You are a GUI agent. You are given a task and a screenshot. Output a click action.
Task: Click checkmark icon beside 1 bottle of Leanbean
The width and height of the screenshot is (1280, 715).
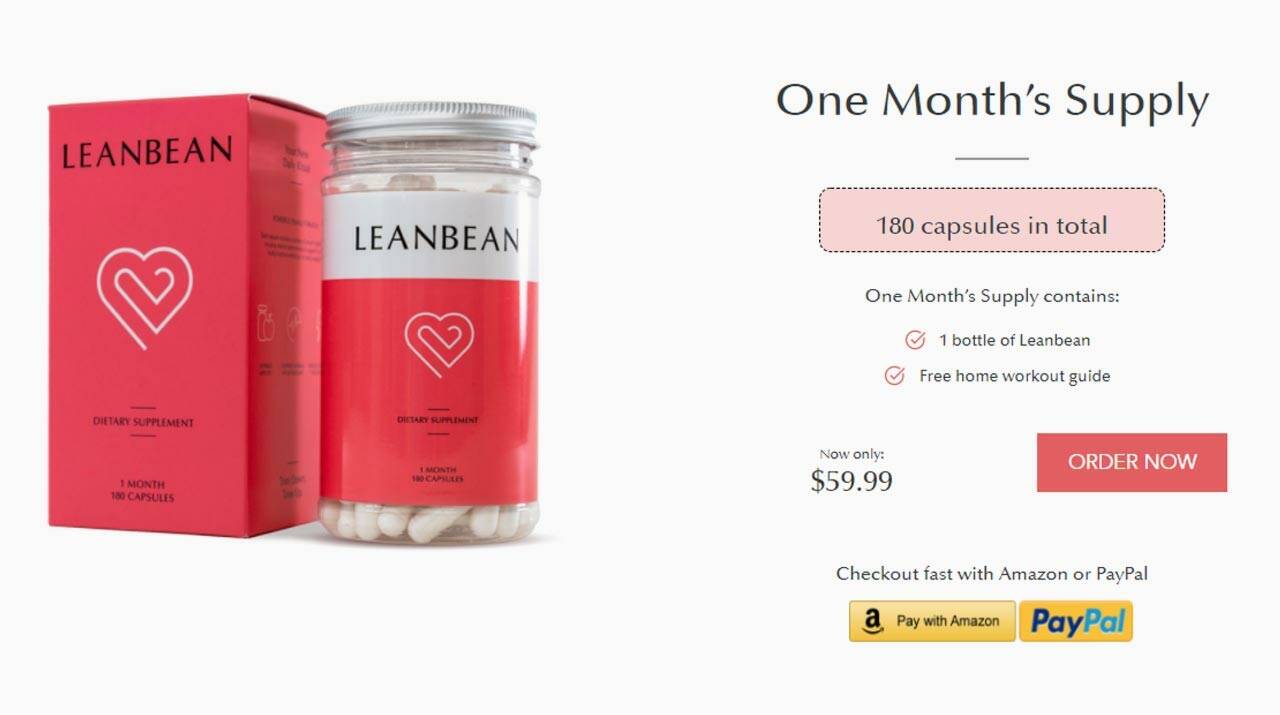(915, 340)
